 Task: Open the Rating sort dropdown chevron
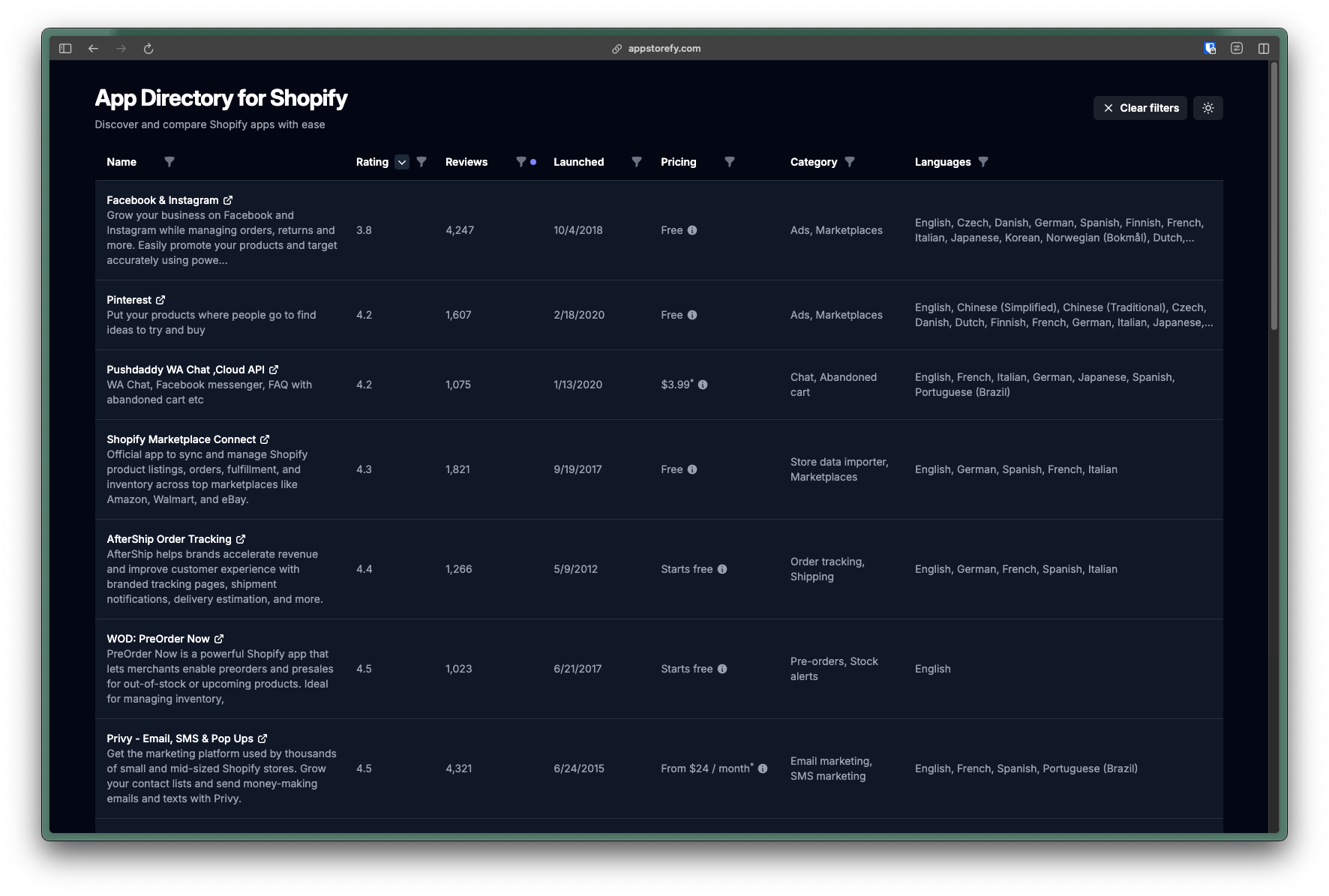coord(402,162)
